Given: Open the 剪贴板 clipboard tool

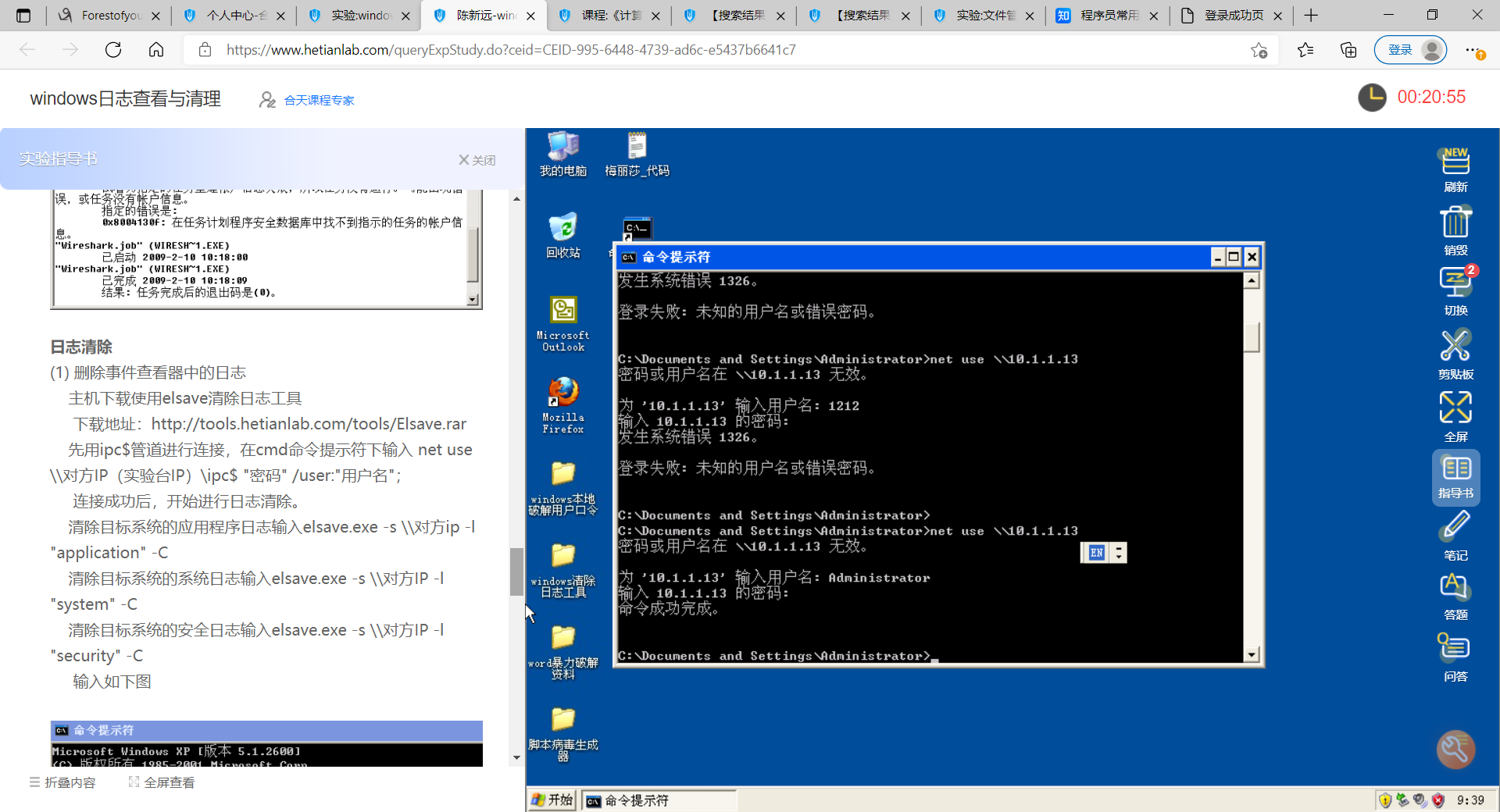Looking at the screenshot, I should (1455, 354).
